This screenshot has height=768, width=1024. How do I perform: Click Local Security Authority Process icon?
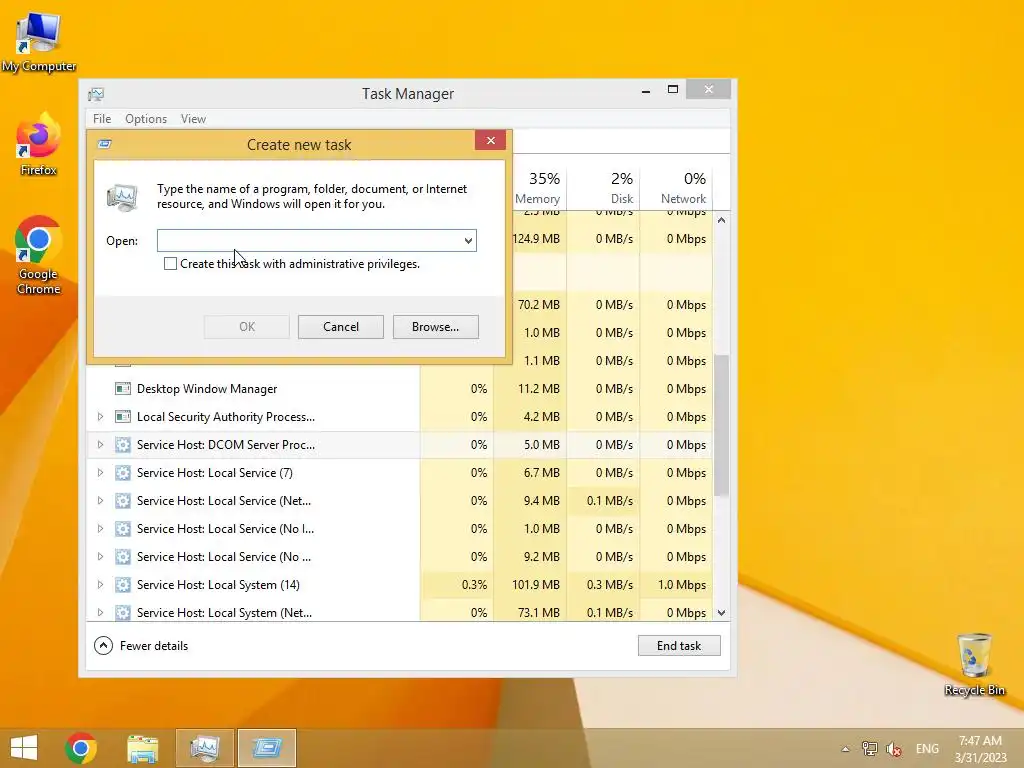click(x=123, y=417)
